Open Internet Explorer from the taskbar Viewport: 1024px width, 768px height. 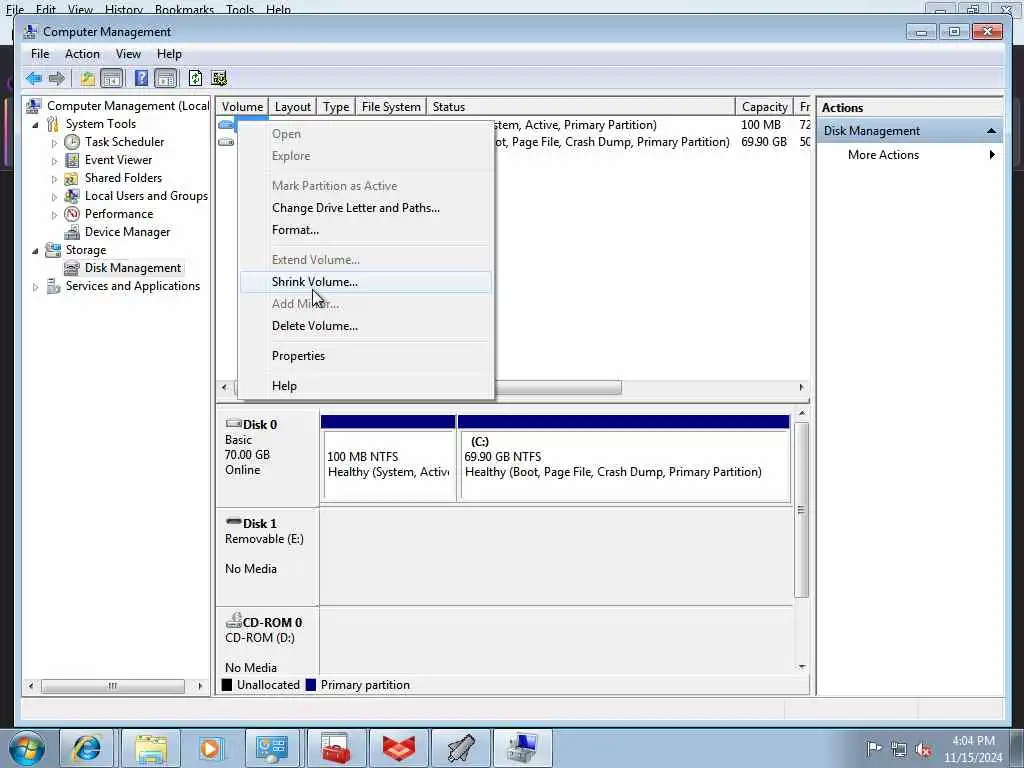87,748
